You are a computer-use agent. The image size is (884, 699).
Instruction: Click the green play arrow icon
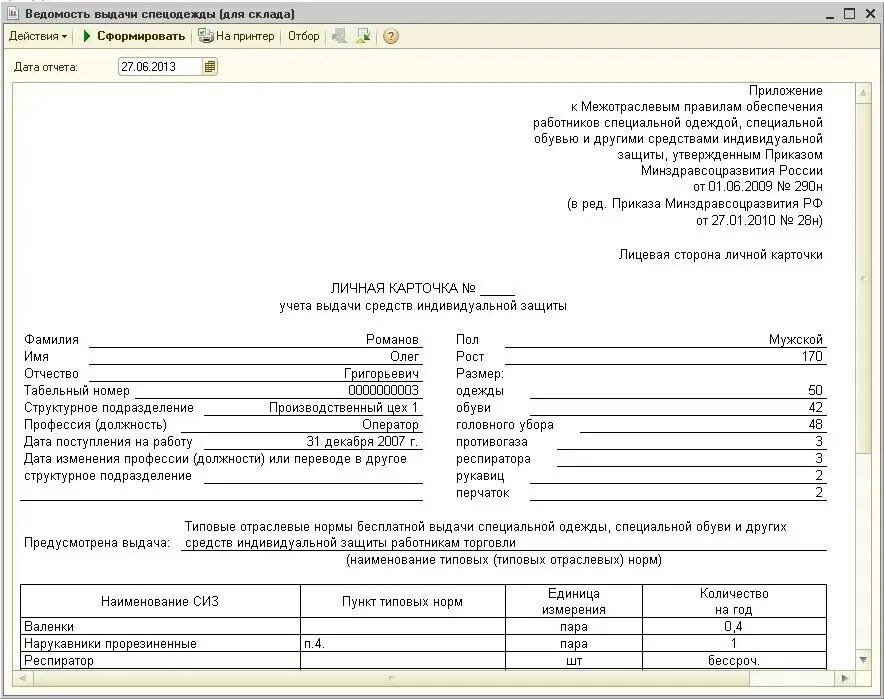(x=87, y=36)
